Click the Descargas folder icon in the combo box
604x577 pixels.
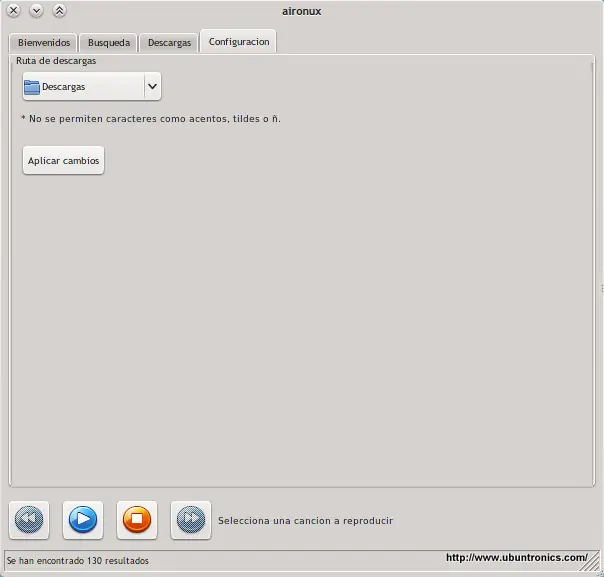click(32, 87)
